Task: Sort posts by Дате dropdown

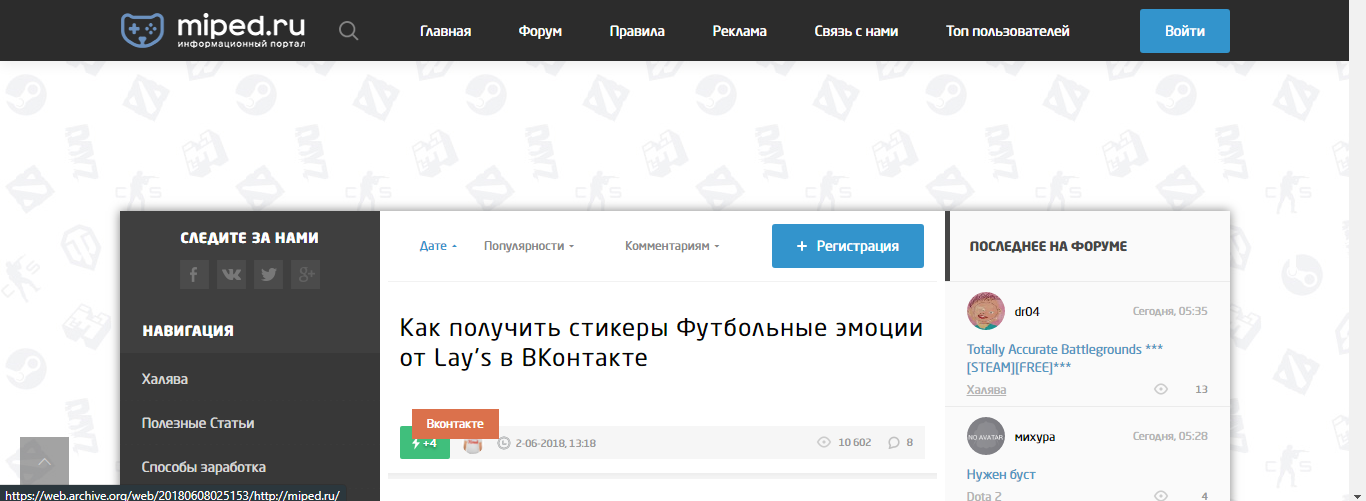Action: [x=438, y=246]
